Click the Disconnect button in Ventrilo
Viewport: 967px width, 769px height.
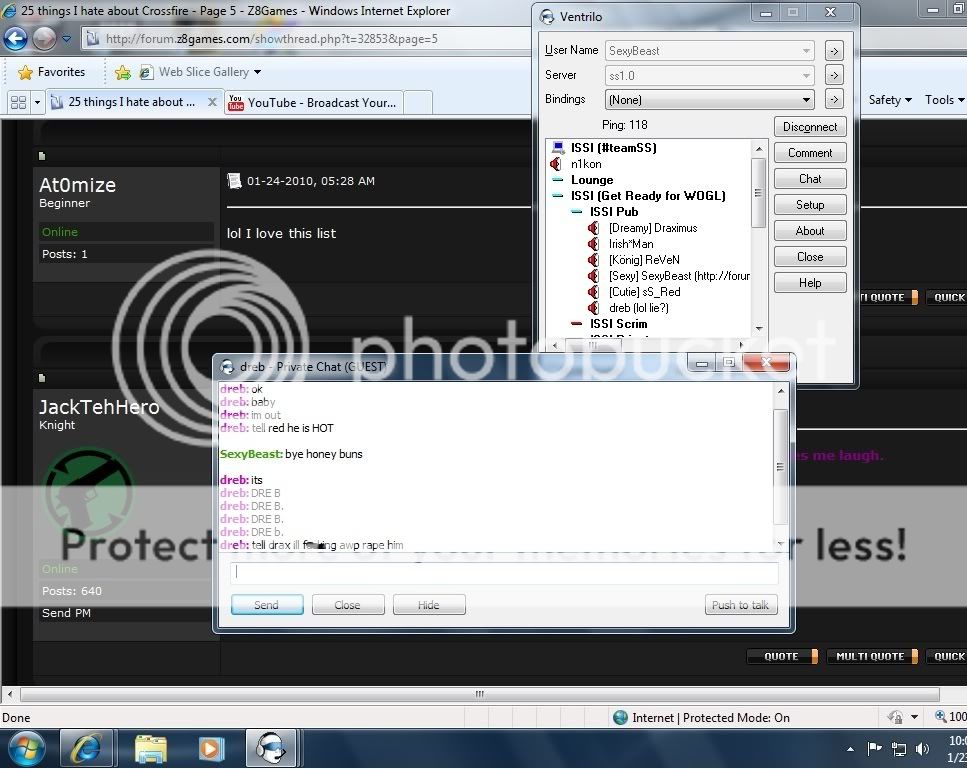click(810, 127)
